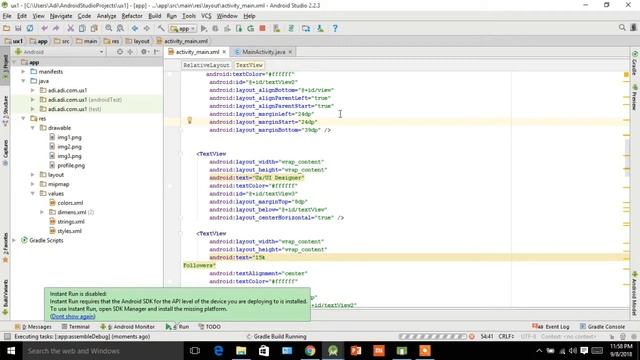The image size is (640, 360).
Task: Click the AVD Manager toolbar icon
Action: click(277, 28)
